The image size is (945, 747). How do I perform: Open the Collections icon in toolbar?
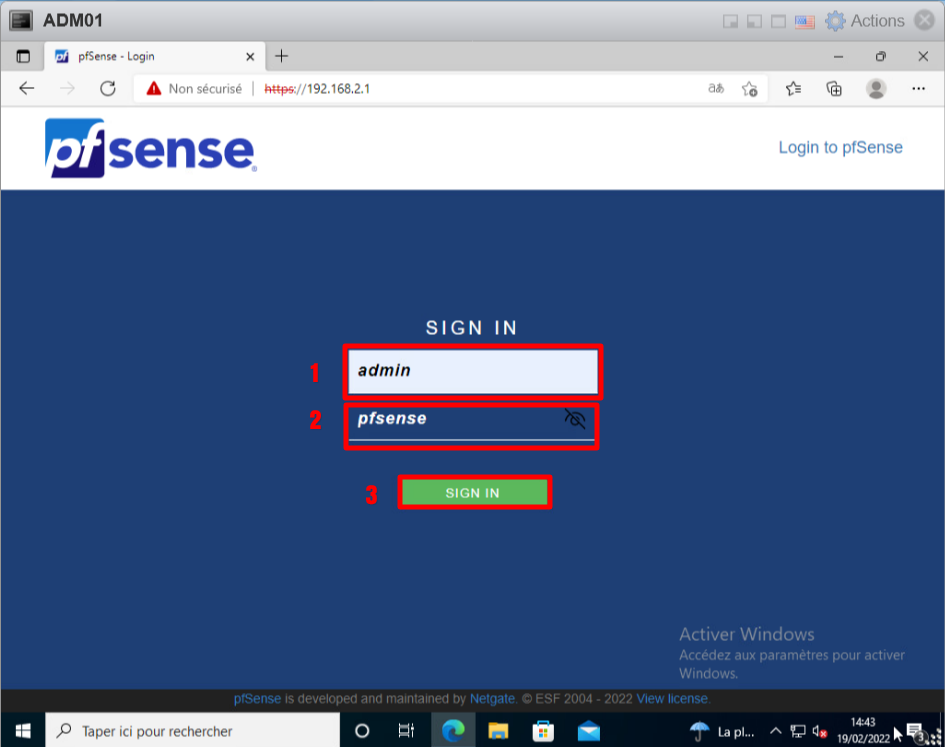point(834,89)
